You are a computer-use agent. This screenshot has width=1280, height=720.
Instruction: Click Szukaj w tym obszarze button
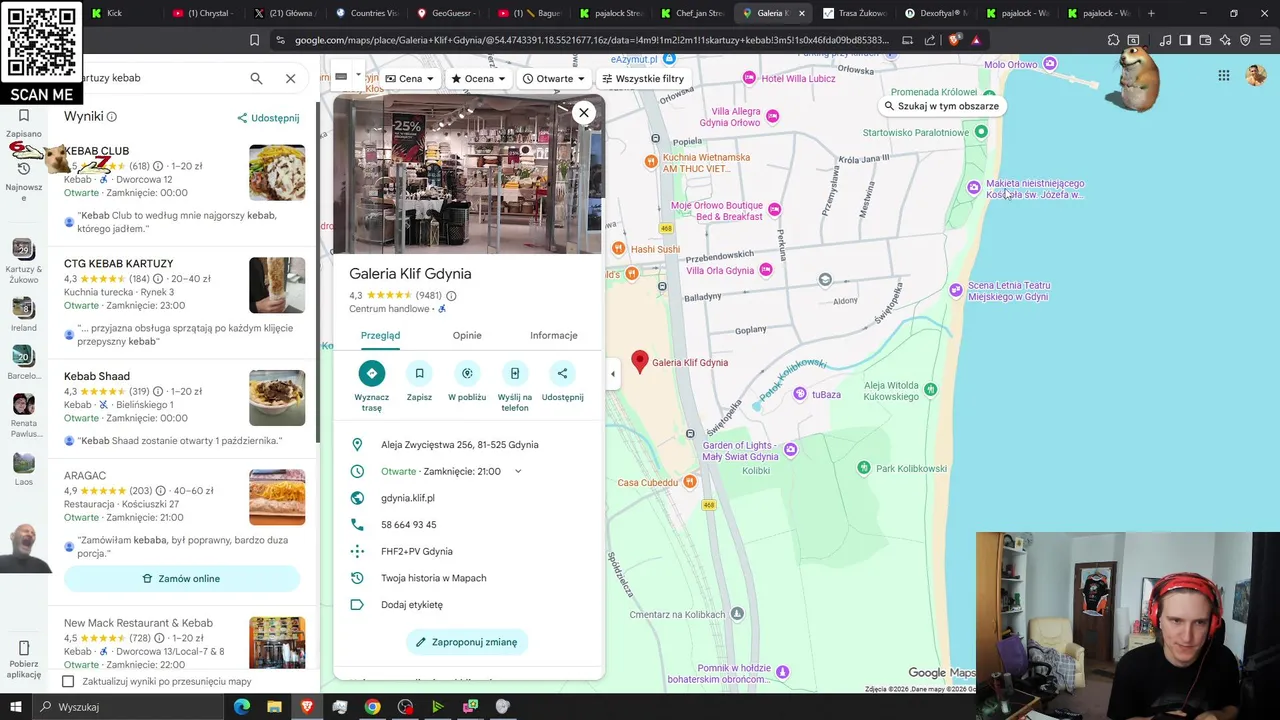pos(941,106)
